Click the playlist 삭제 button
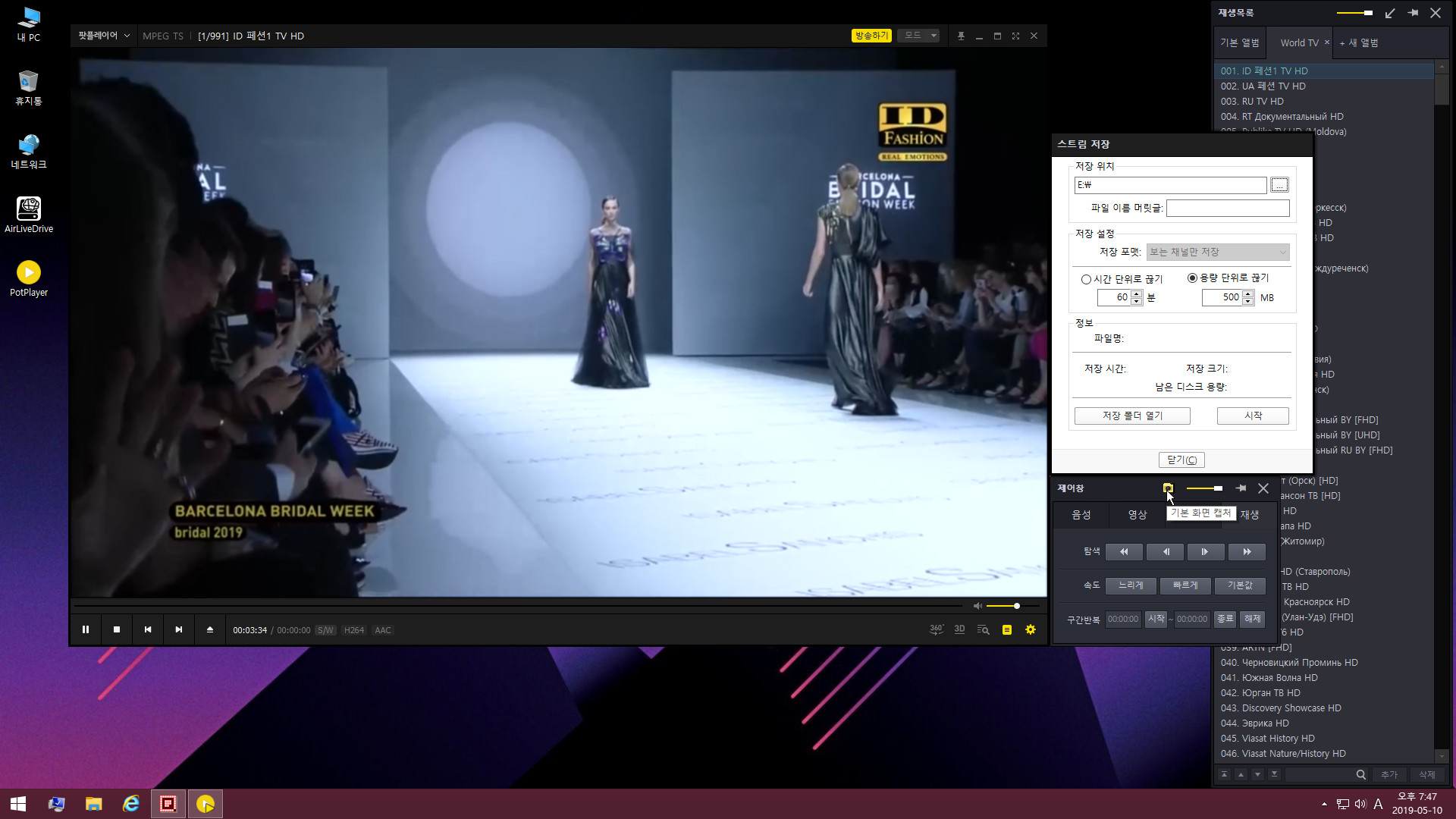 tap(1426, 774)
